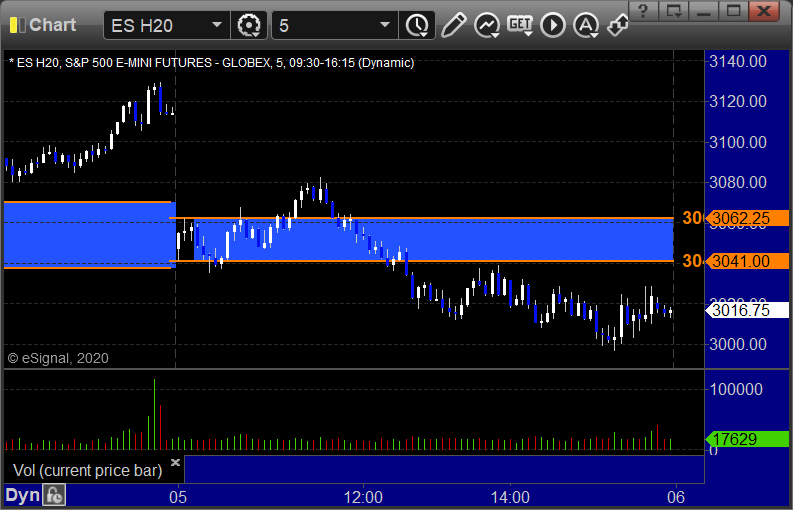
Task: Open the symbol settings gear icon
Action: 248,25
